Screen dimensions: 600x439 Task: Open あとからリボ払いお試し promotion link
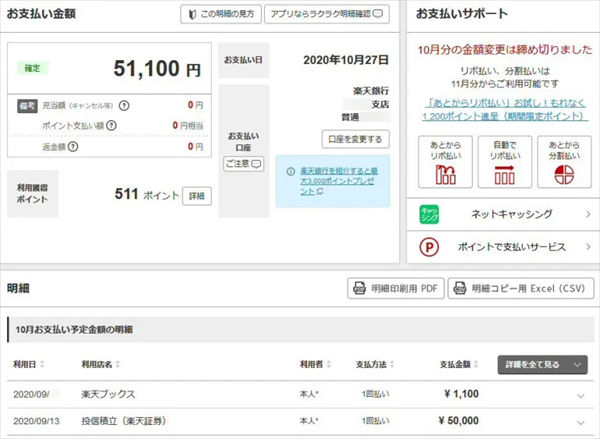[x=505, y=109]
